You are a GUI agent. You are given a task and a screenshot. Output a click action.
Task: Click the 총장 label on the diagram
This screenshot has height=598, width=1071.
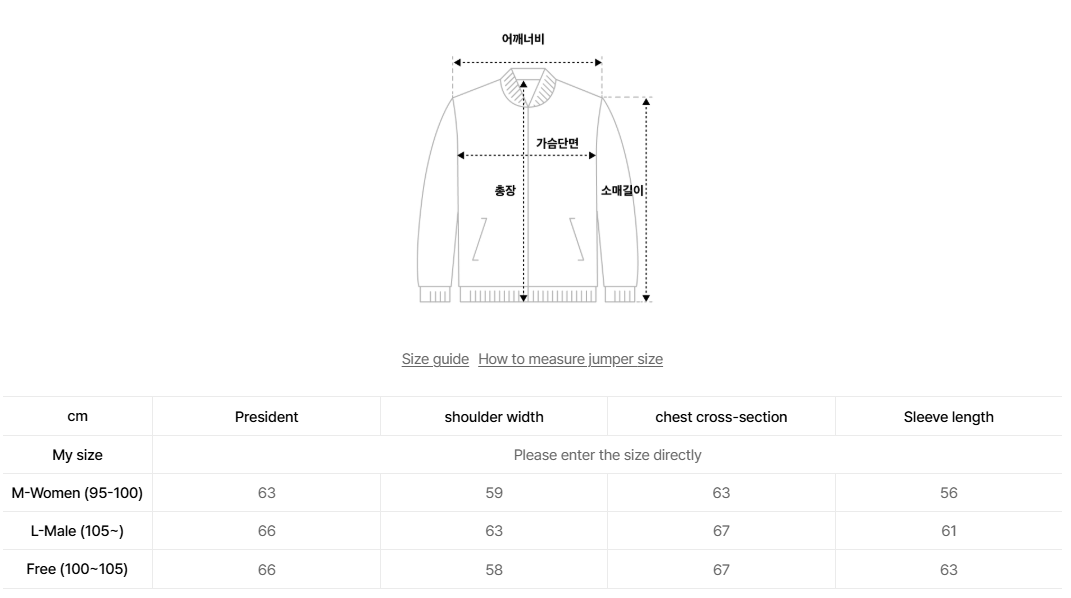pyautogui.click(x=505, y=190)
